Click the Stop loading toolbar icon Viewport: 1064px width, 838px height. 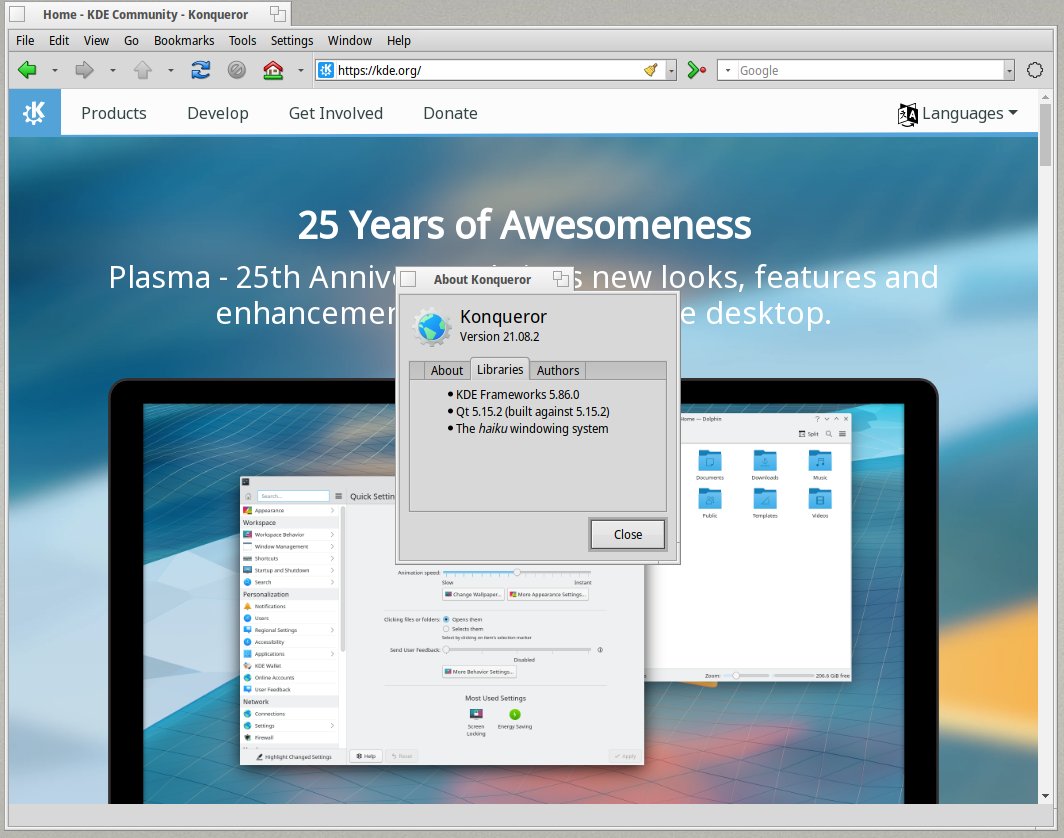237,70
